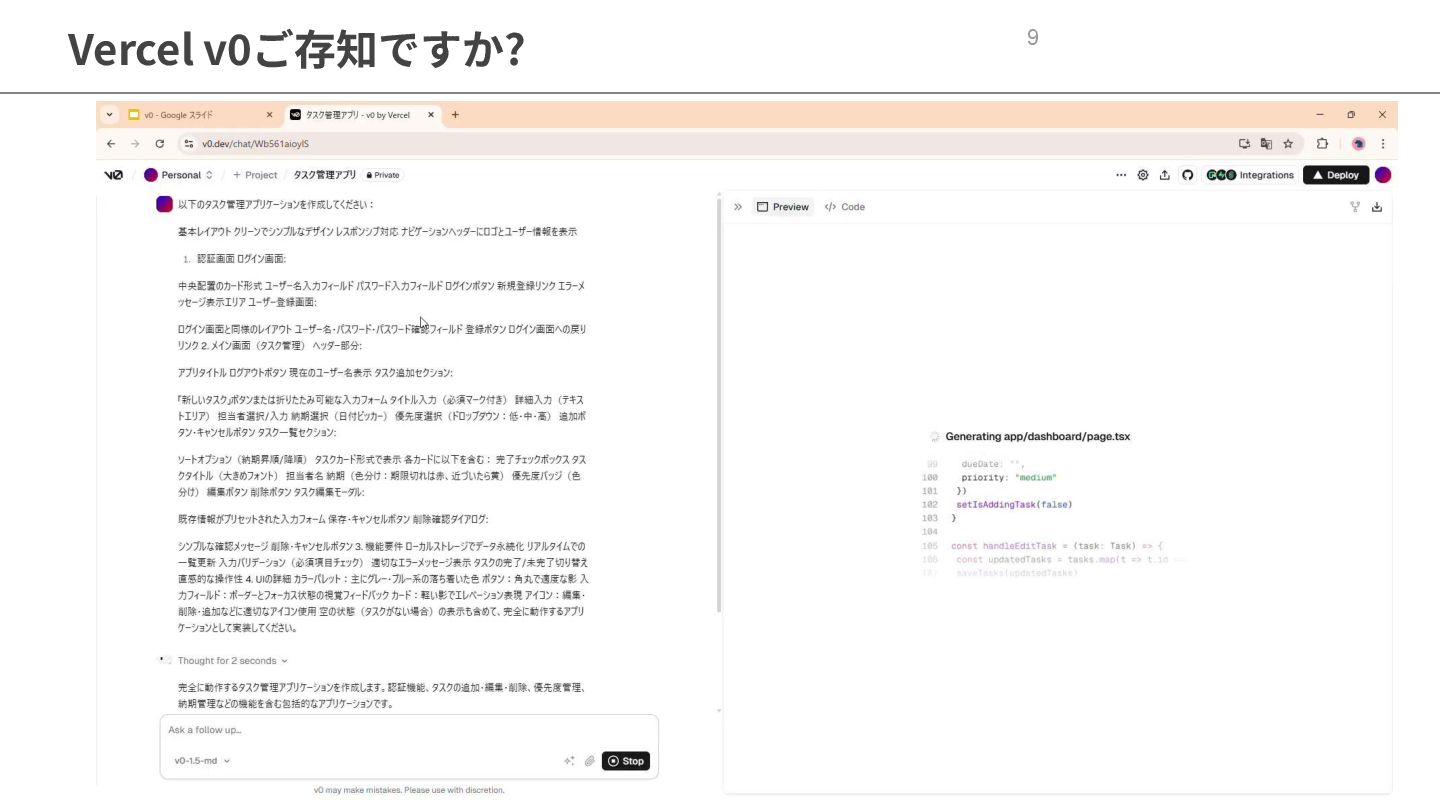Click the fork version icon in preview toolbar

point(1355,207)
